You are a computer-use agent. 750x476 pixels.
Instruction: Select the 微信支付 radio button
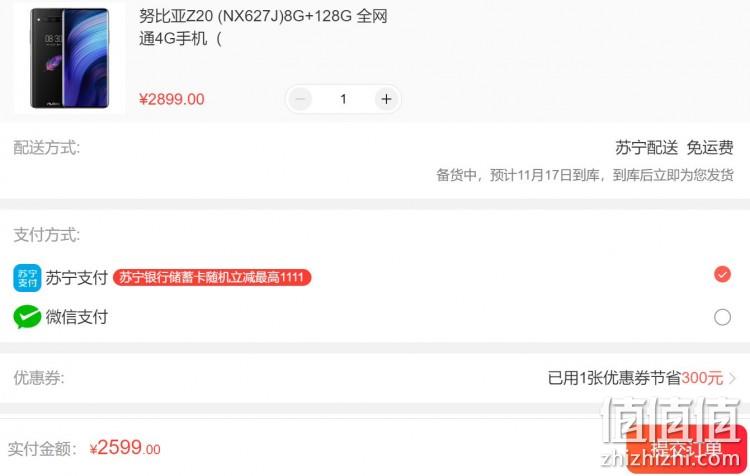coord(722,317)
